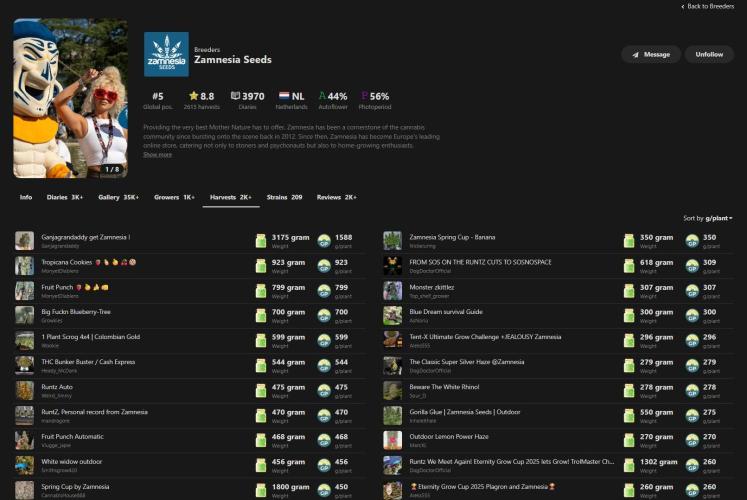This screenshot has height=500, width=747.
Task: Click the GP badge icon next to 300
Action: [692, 316]
